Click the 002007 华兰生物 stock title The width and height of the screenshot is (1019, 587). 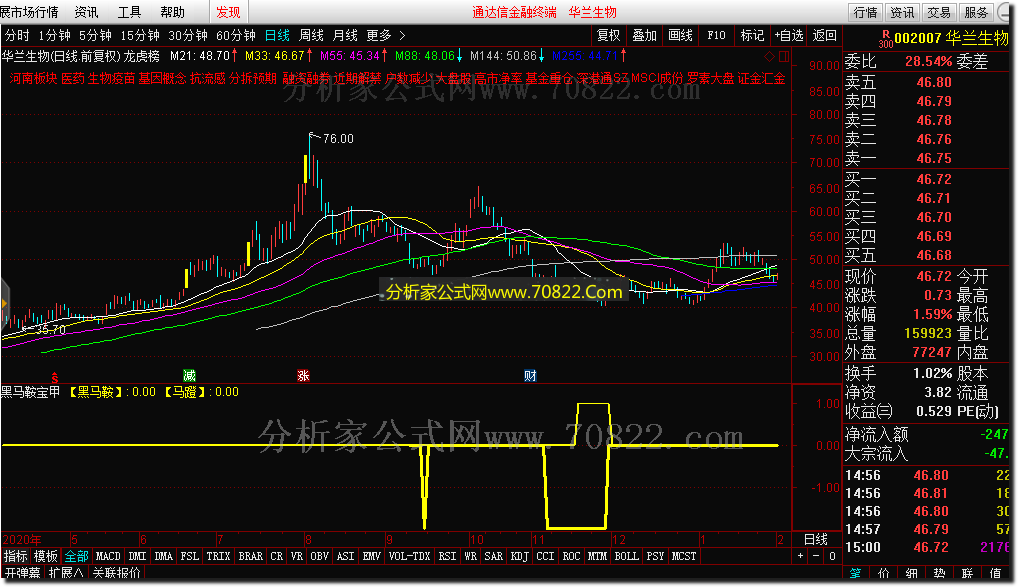click(951, 38)
